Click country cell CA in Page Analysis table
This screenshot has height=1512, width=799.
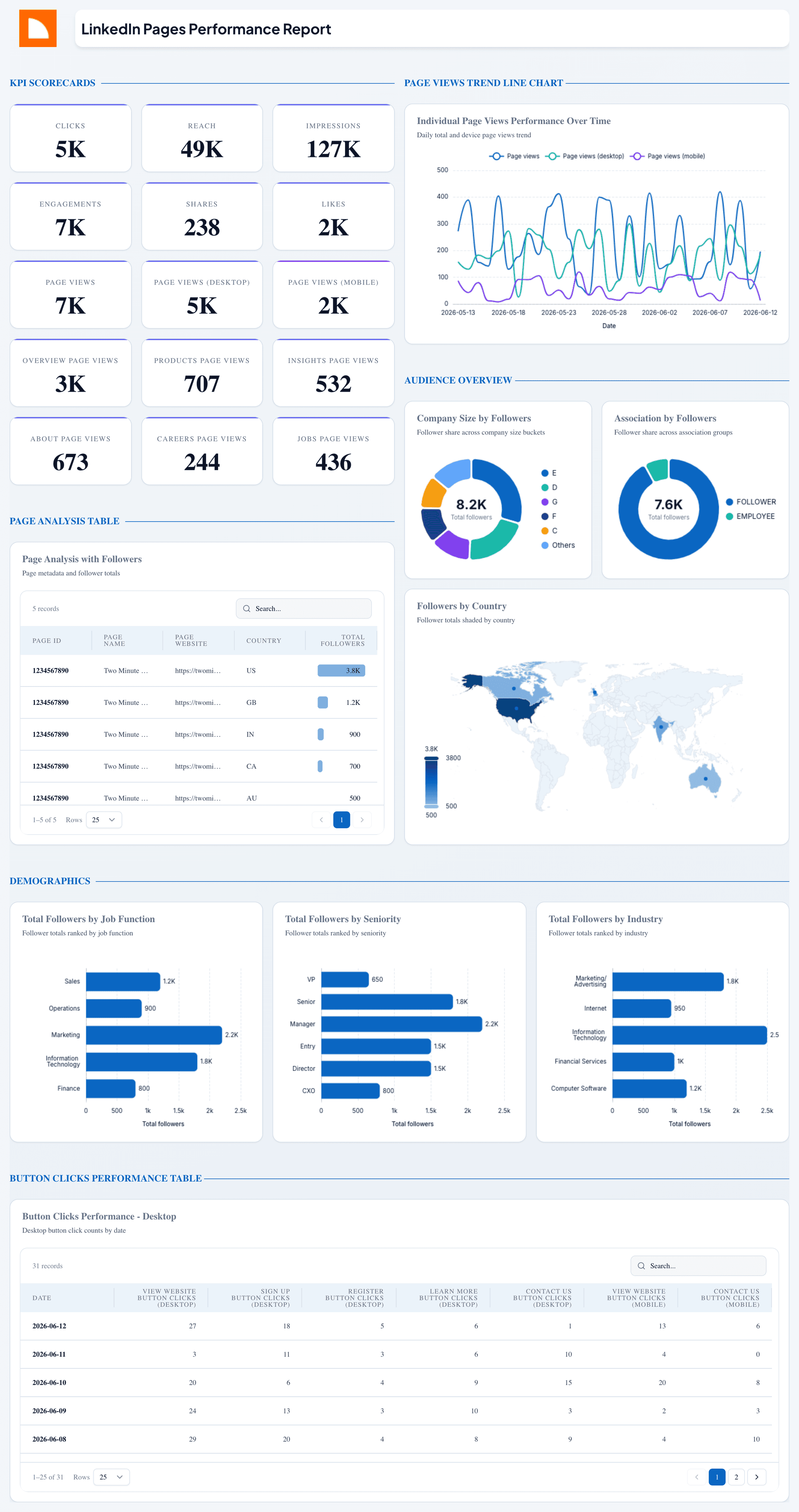pos(251,766)
